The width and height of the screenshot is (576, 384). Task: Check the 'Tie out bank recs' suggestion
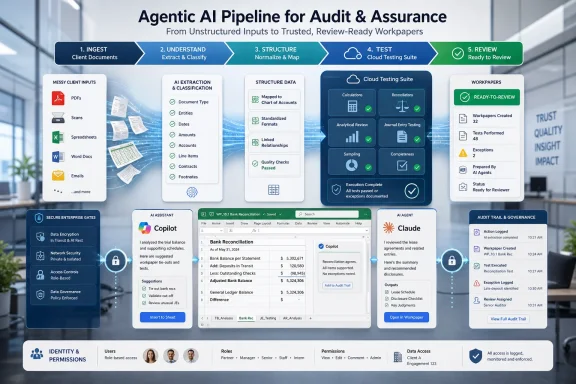pyautogui.click(x=144, y=289)
